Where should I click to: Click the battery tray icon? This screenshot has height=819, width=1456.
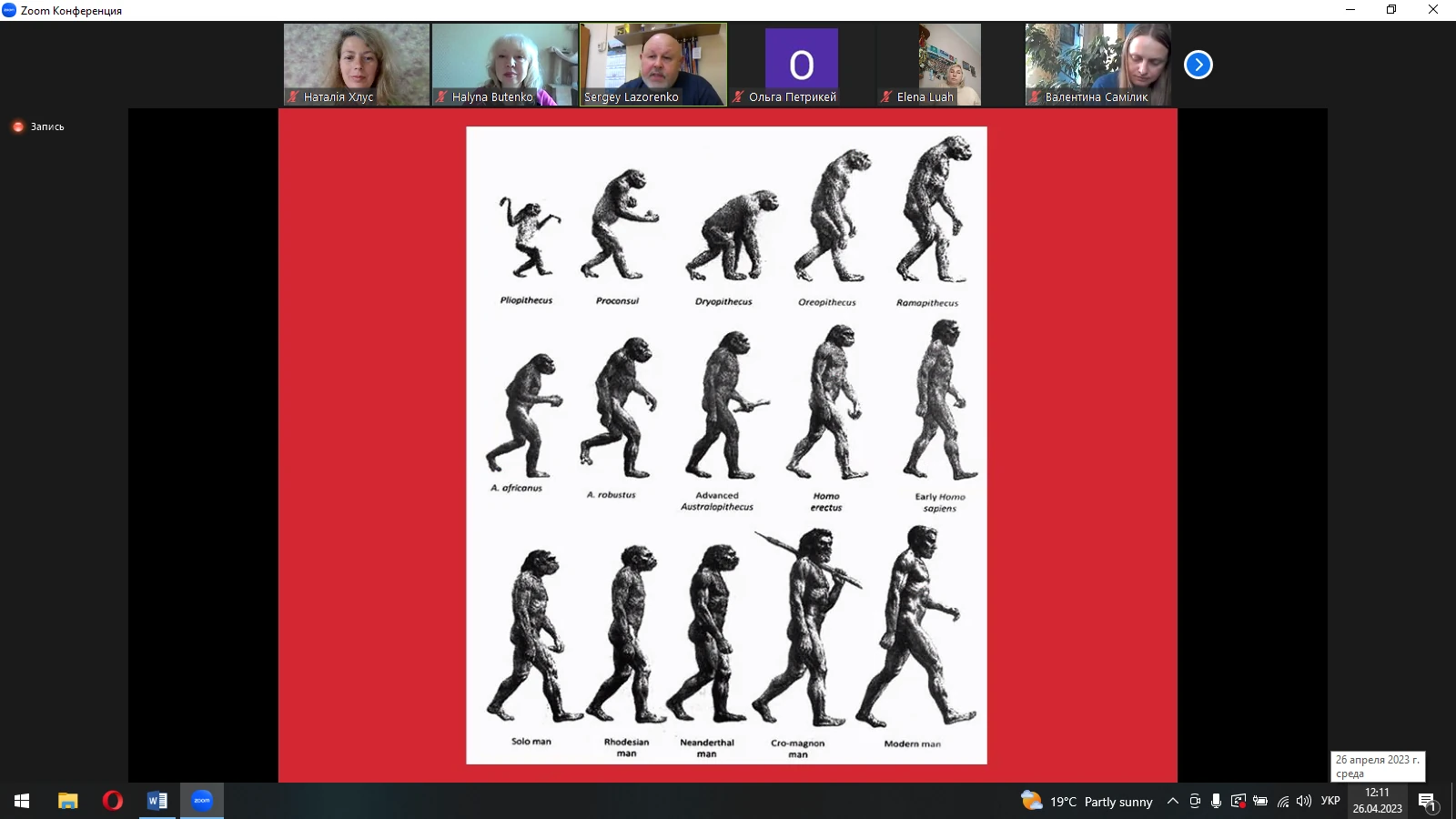[1260, 801]
